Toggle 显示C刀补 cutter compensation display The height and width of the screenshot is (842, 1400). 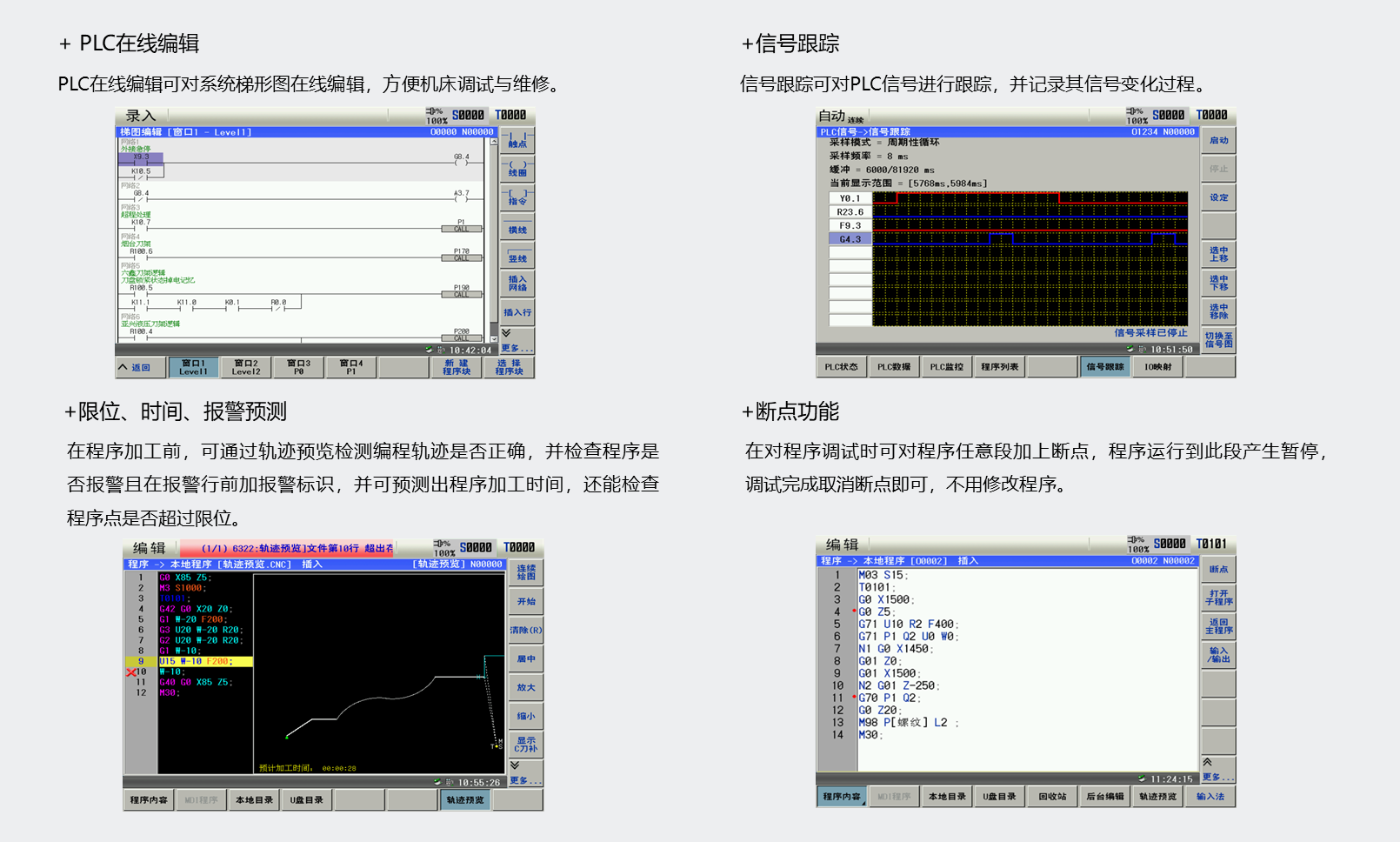coord(526,745)
